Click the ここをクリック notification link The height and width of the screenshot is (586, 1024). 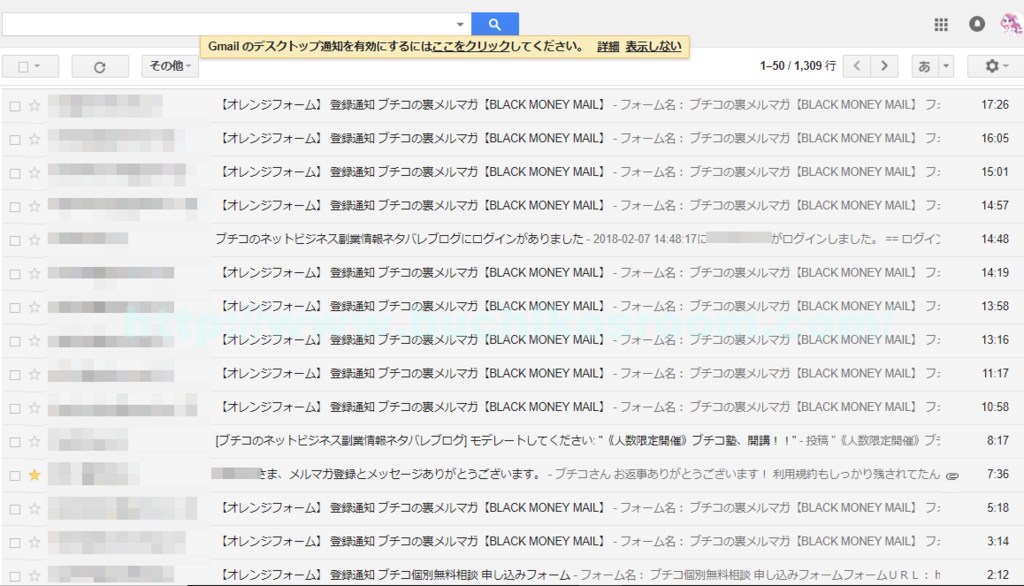click(471, 46)
